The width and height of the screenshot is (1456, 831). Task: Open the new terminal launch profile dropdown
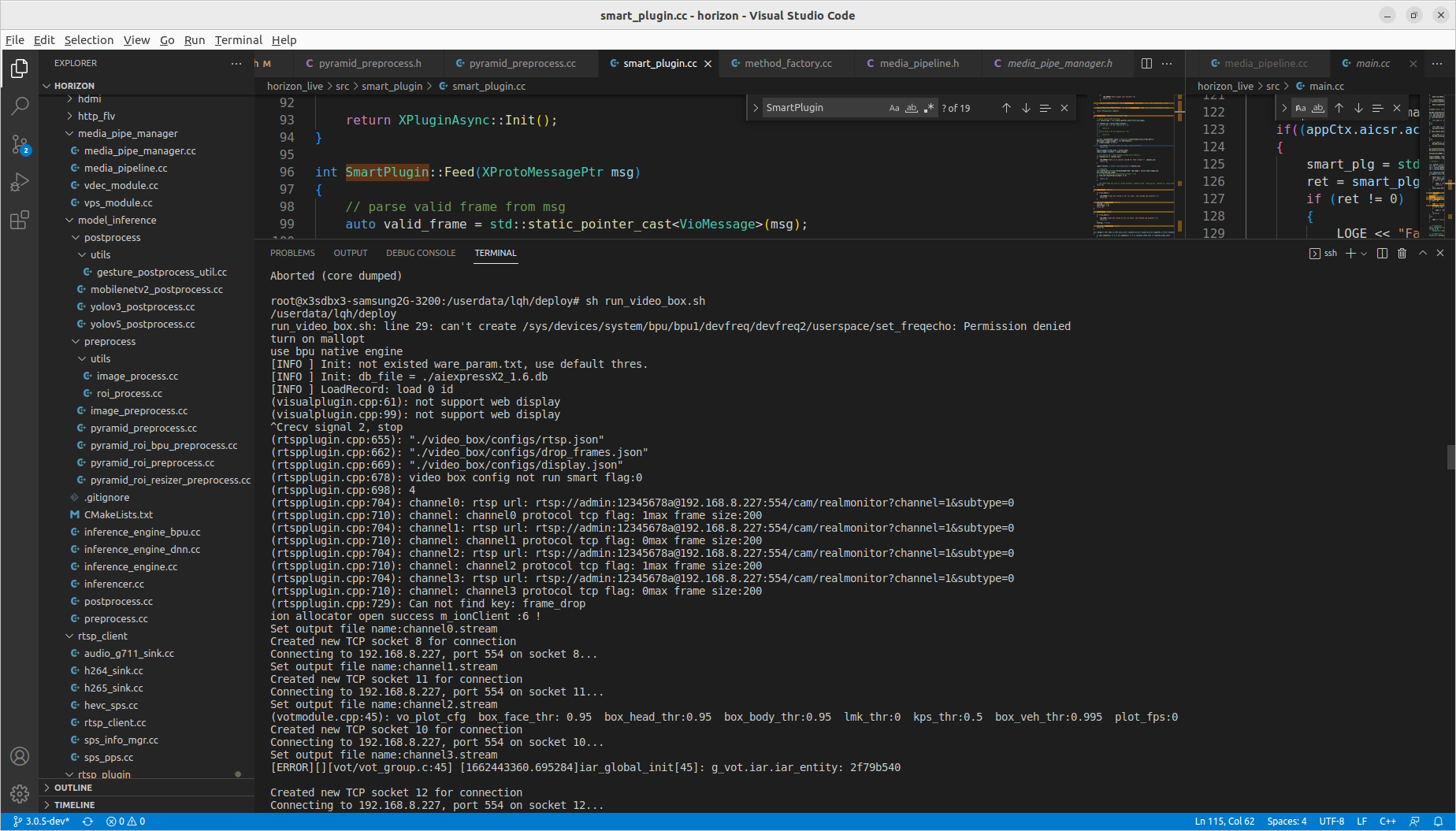[x=1364, y=254]
